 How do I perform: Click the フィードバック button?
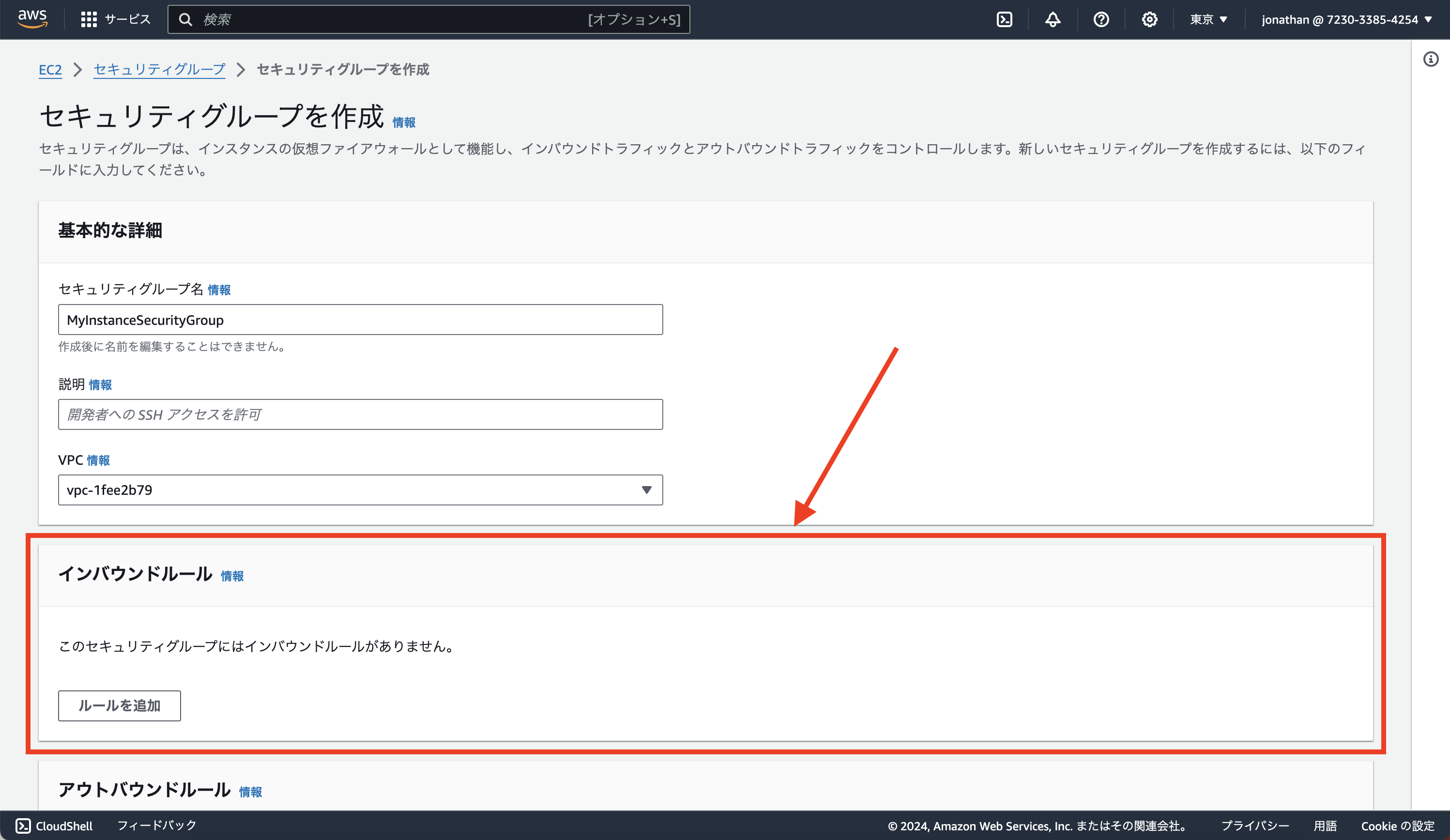pyautogui.click(x=156, y=825)
